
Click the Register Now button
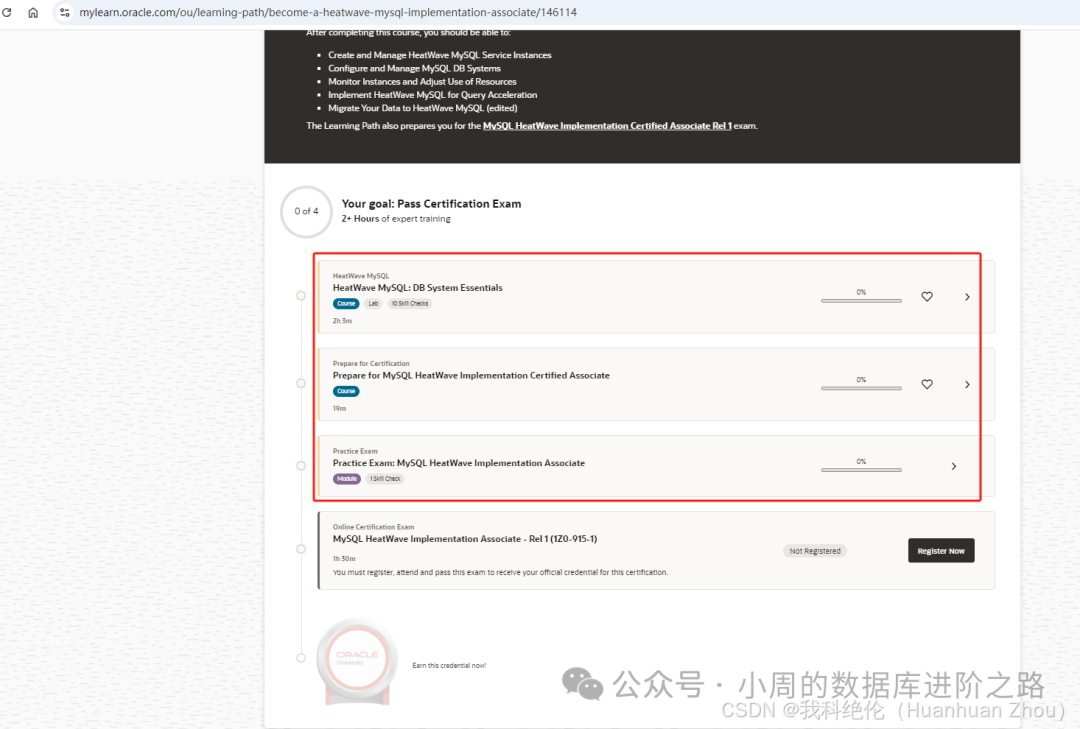[x=941, y=551]
